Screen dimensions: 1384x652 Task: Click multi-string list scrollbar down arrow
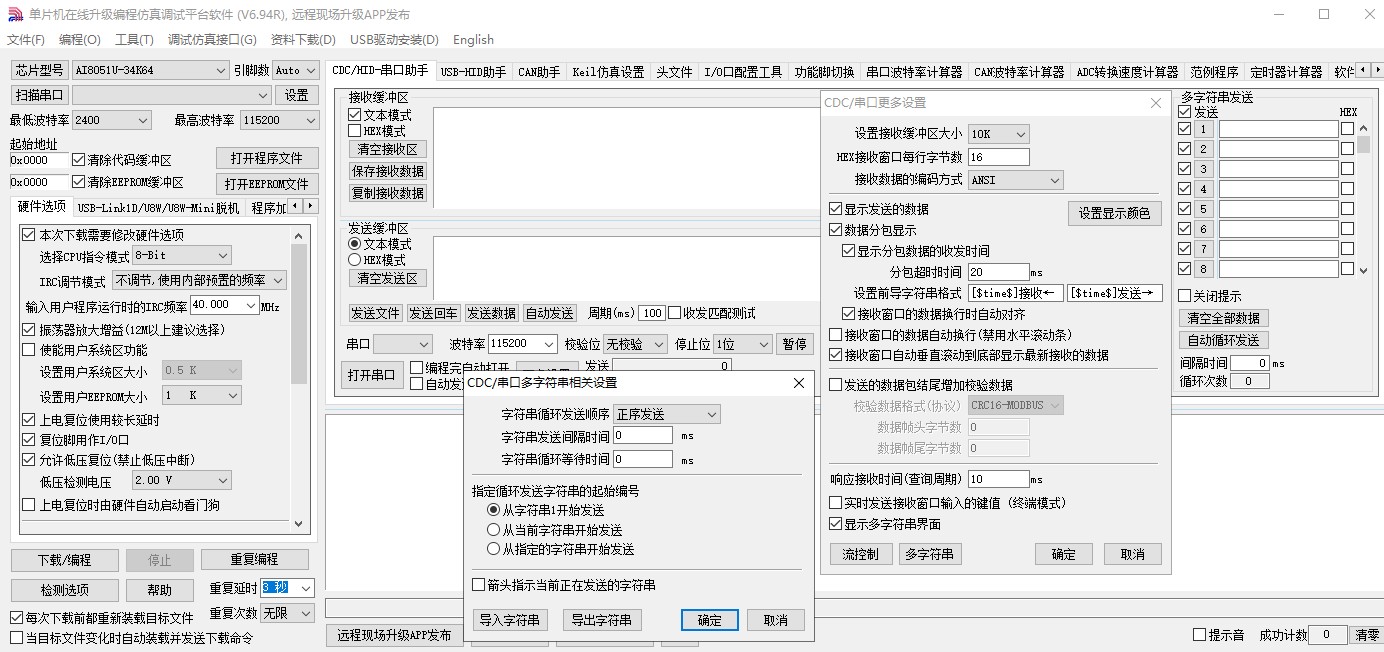click(1362, 269)
